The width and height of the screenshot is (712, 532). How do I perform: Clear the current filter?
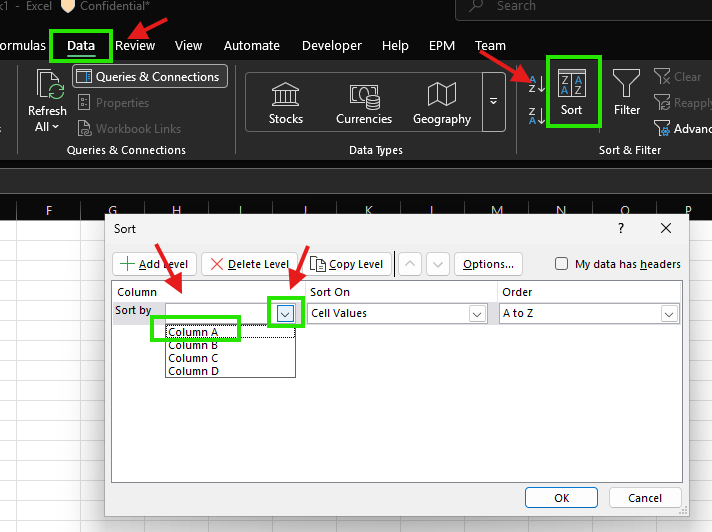(x=677, y=77)
